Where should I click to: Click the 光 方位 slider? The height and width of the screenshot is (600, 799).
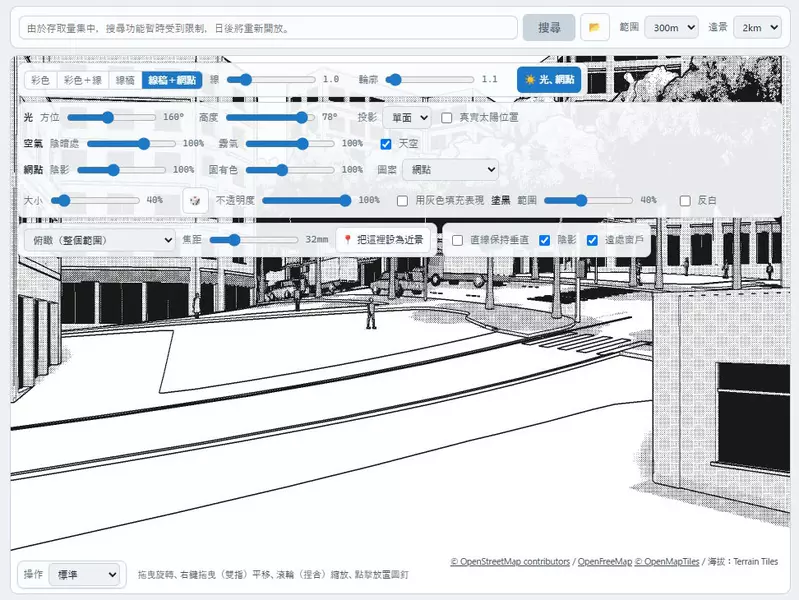click(x=111, y=118)
